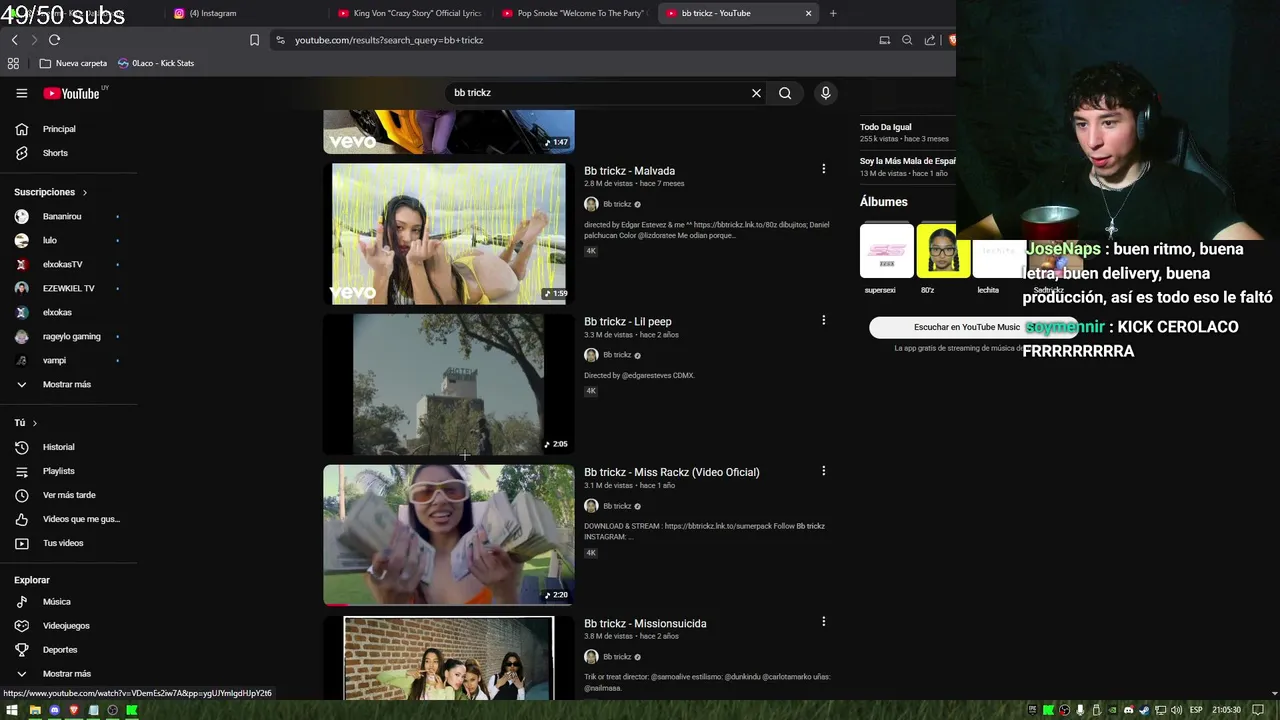Viewport: 1280px width, 720px height.
Task: Clear the search box with the X
Action: point(756,93)
